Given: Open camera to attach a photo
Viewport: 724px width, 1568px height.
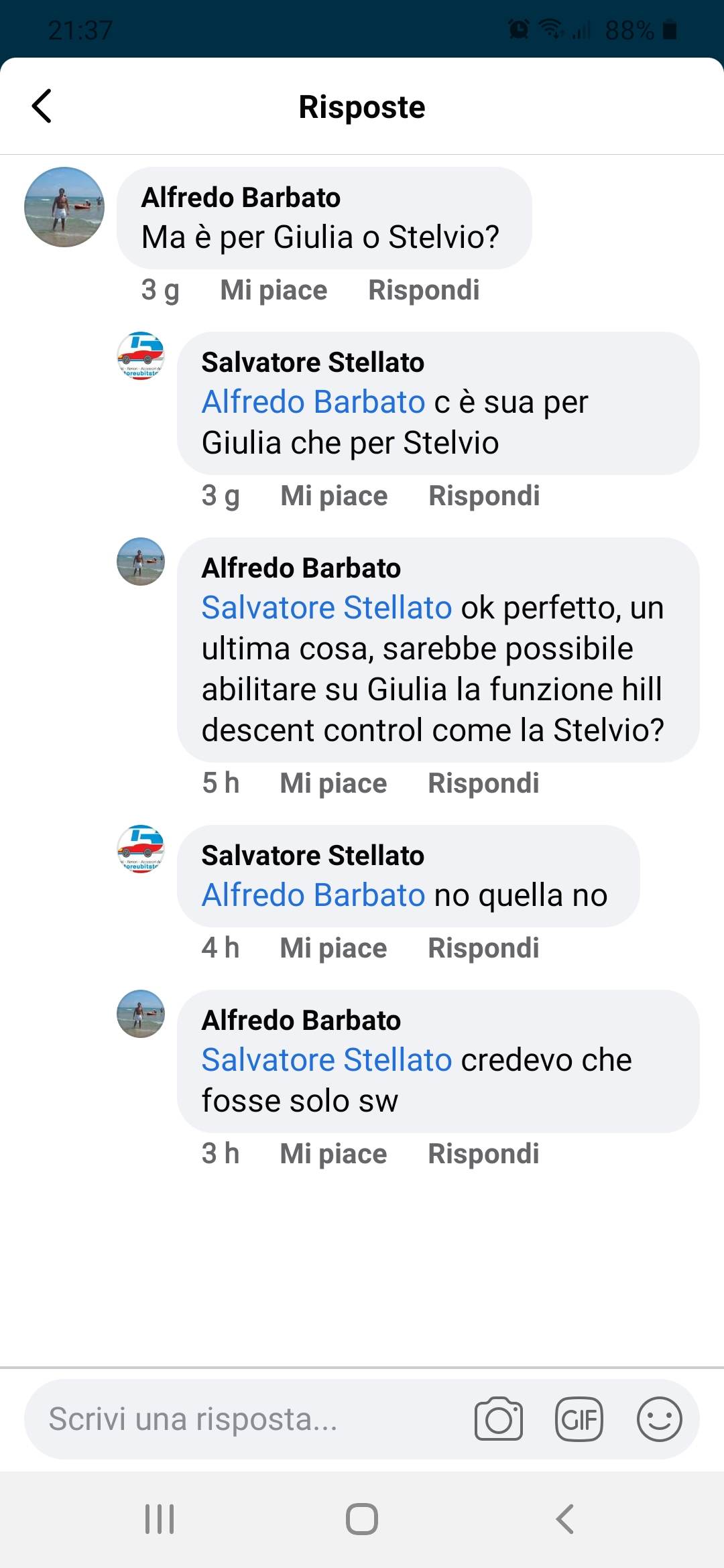Looking at the screenshot, I should (x=498, y=1419).
